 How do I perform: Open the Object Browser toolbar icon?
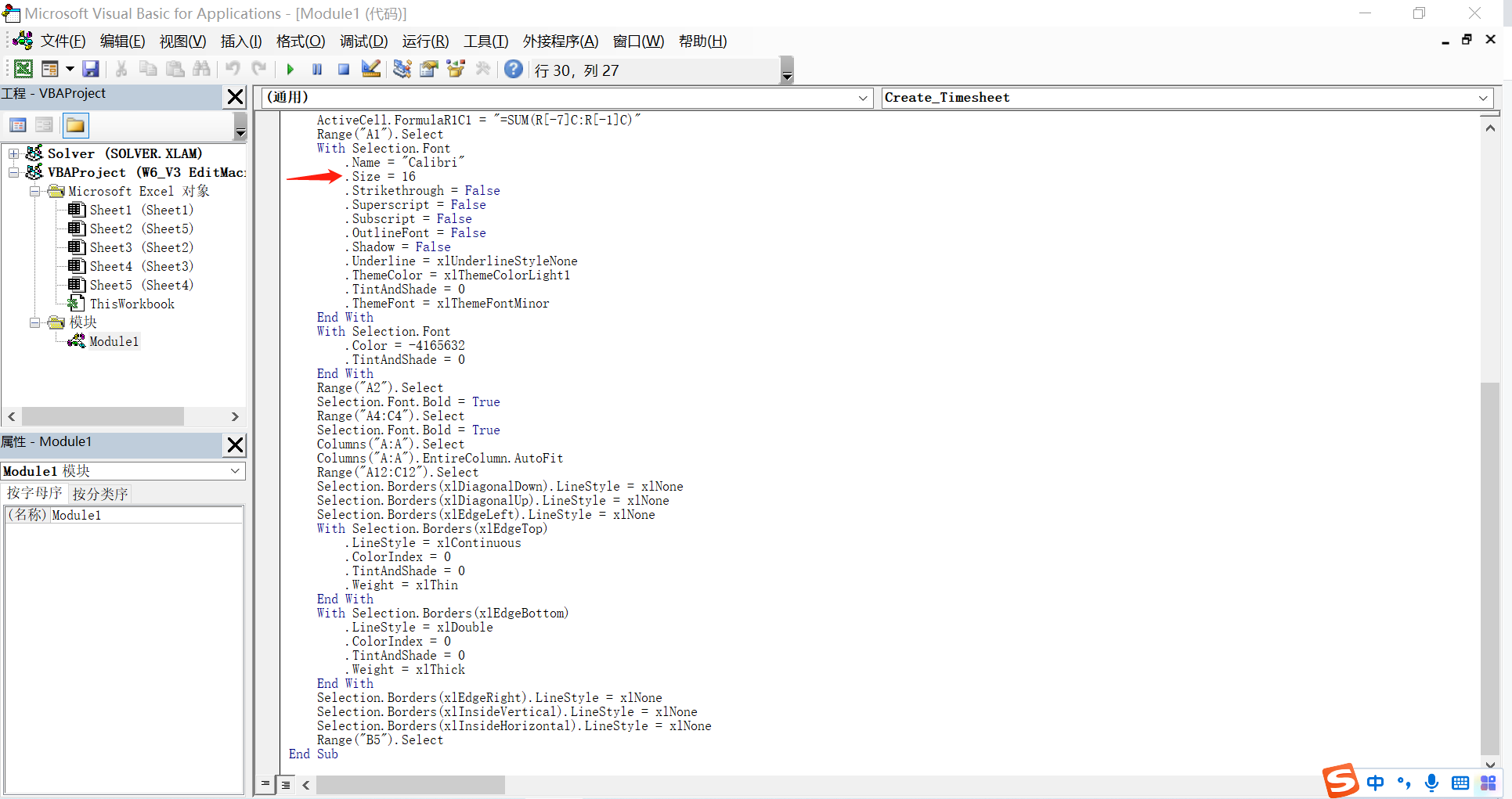[456, 70]
